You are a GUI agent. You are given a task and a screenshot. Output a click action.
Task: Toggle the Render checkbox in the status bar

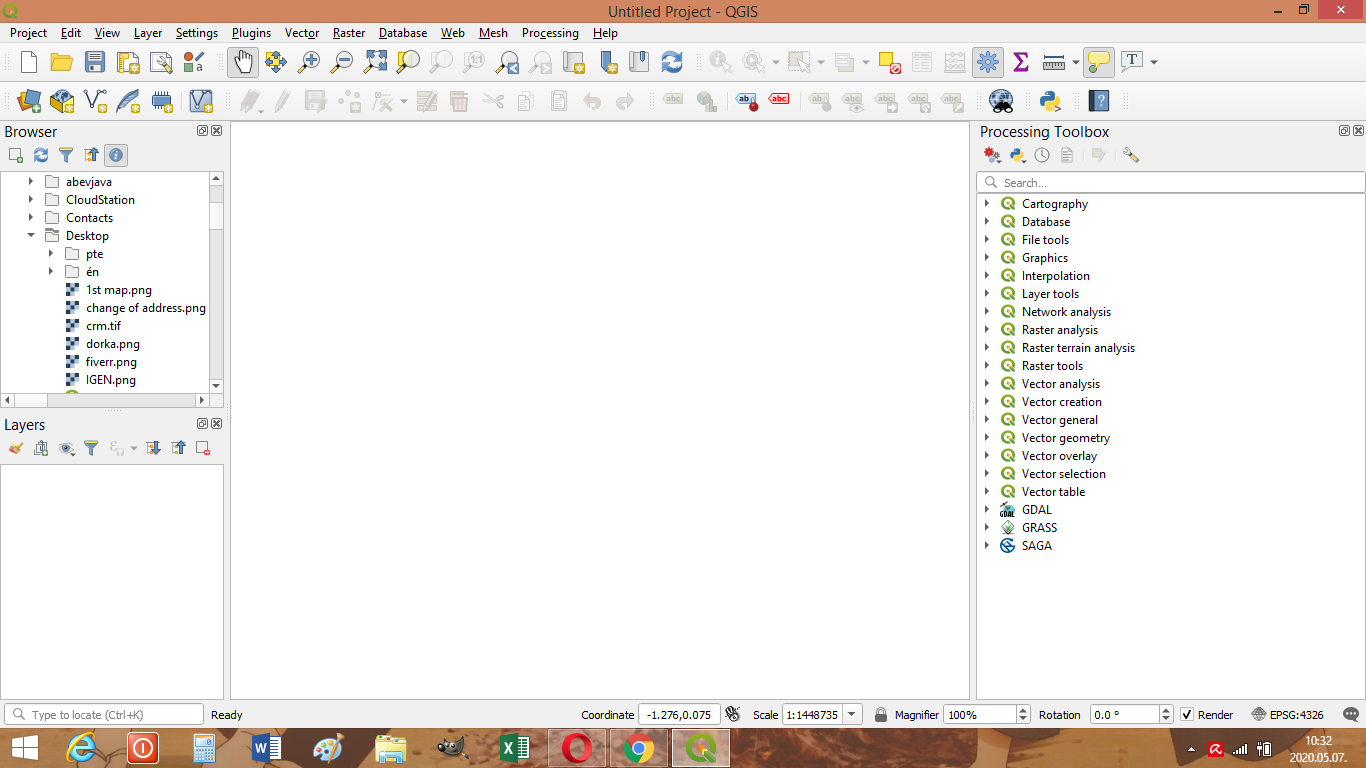tap(1185, 714)
